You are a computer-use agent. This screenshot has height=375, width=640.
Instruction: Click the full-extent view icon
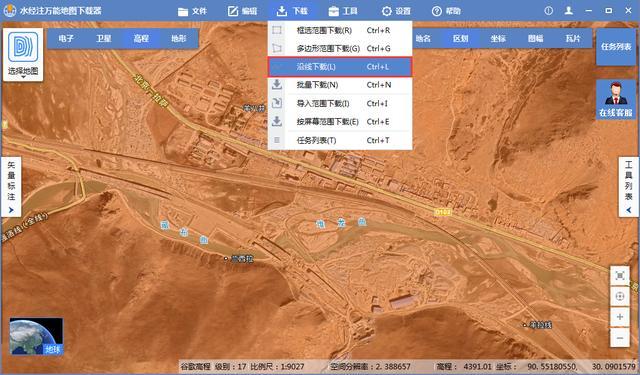click(620, 276)
